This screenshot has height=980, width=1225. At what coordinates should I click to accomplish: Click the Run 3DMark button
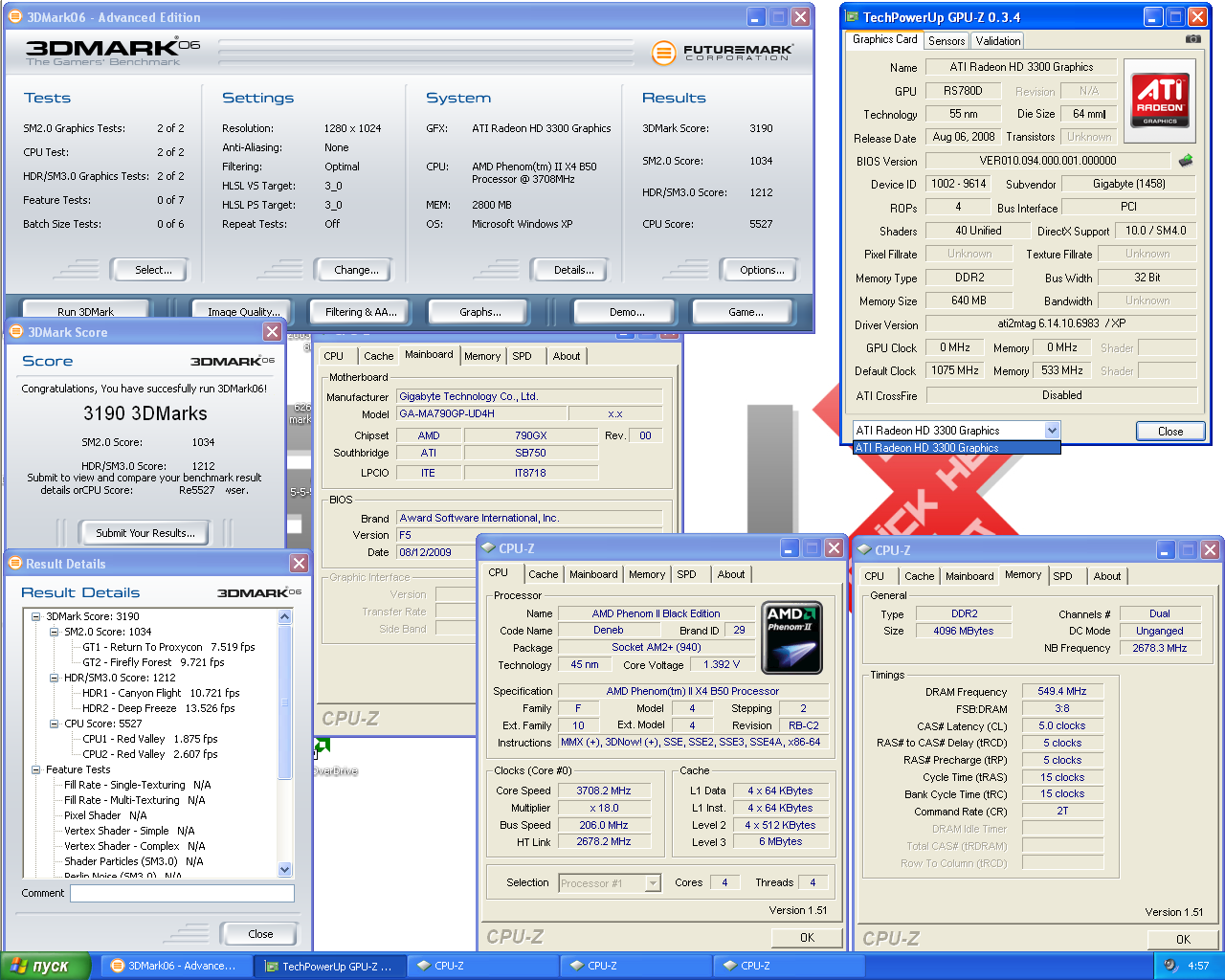tap(85, 311)
